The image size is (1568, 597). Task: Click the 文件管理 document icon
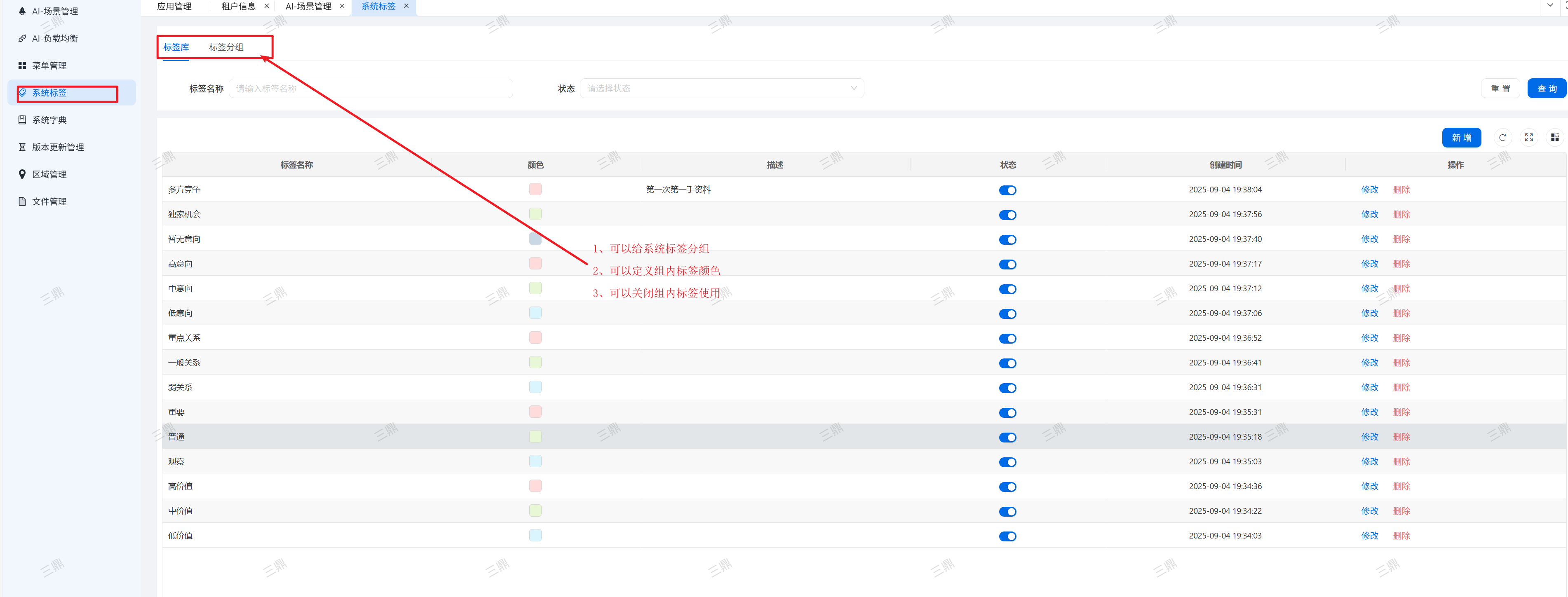click(22, 201)
